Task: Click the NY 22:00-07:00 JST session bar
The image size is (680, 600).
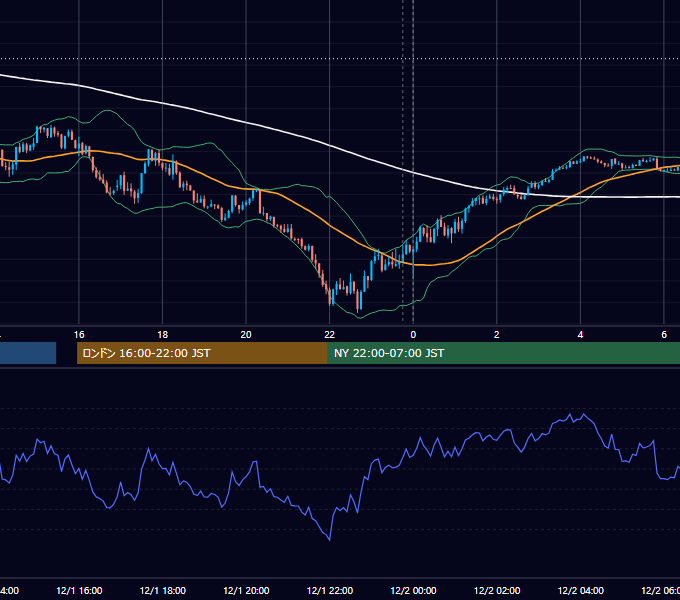Action: click(503, 353)
